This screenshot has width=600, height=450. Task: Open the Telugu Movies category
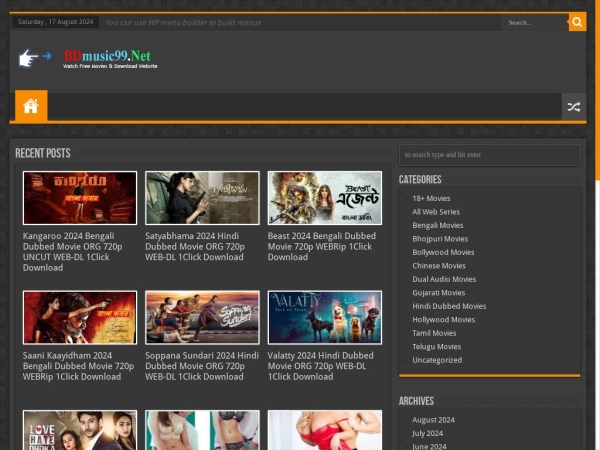436,346
